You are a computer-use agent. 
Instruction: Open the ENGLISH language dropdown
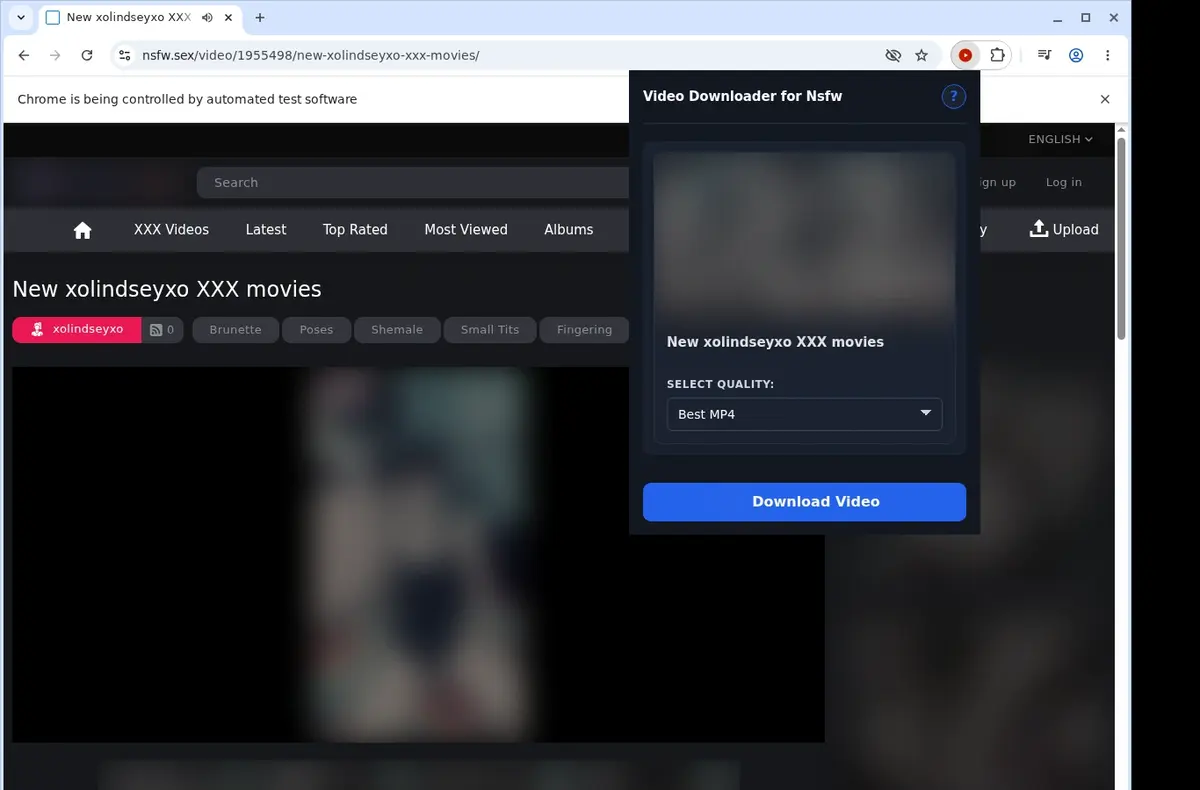tap(1060, 139)
